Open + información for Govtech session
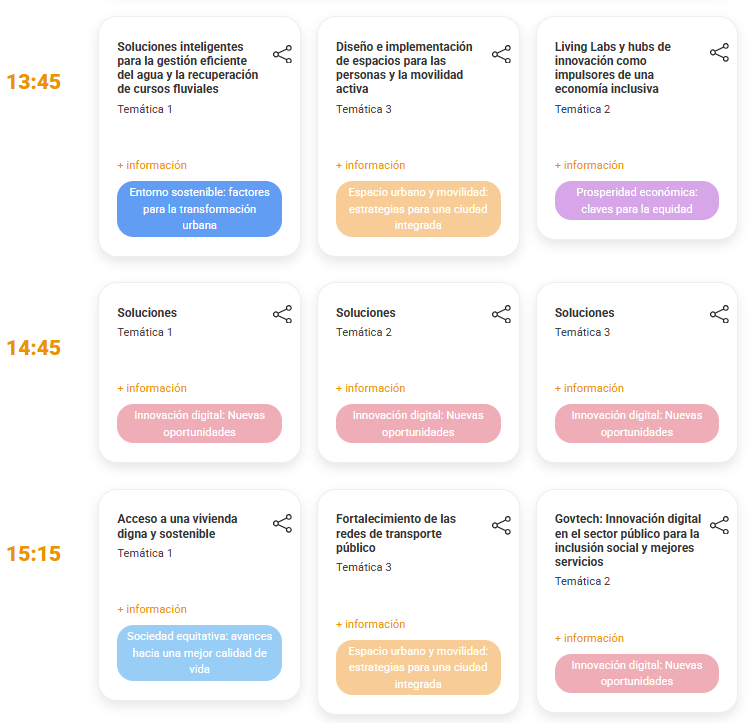752x723 pixels. pos(589,638)
